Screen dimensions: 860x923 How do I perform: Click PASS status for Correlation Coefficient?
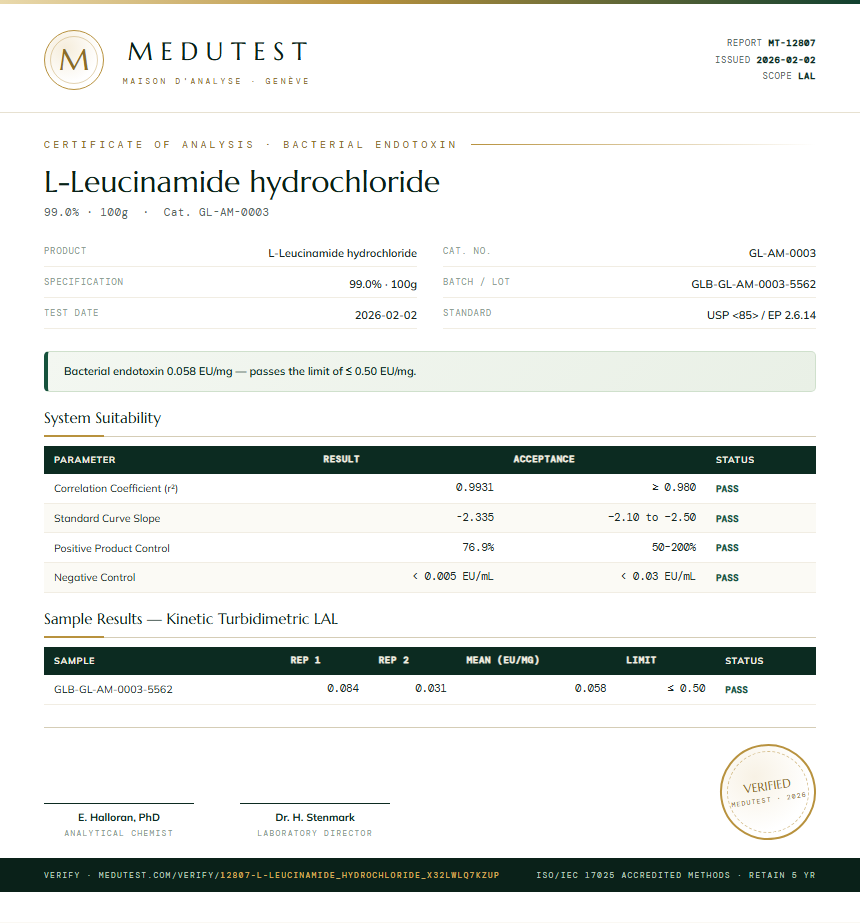[727, 489]
